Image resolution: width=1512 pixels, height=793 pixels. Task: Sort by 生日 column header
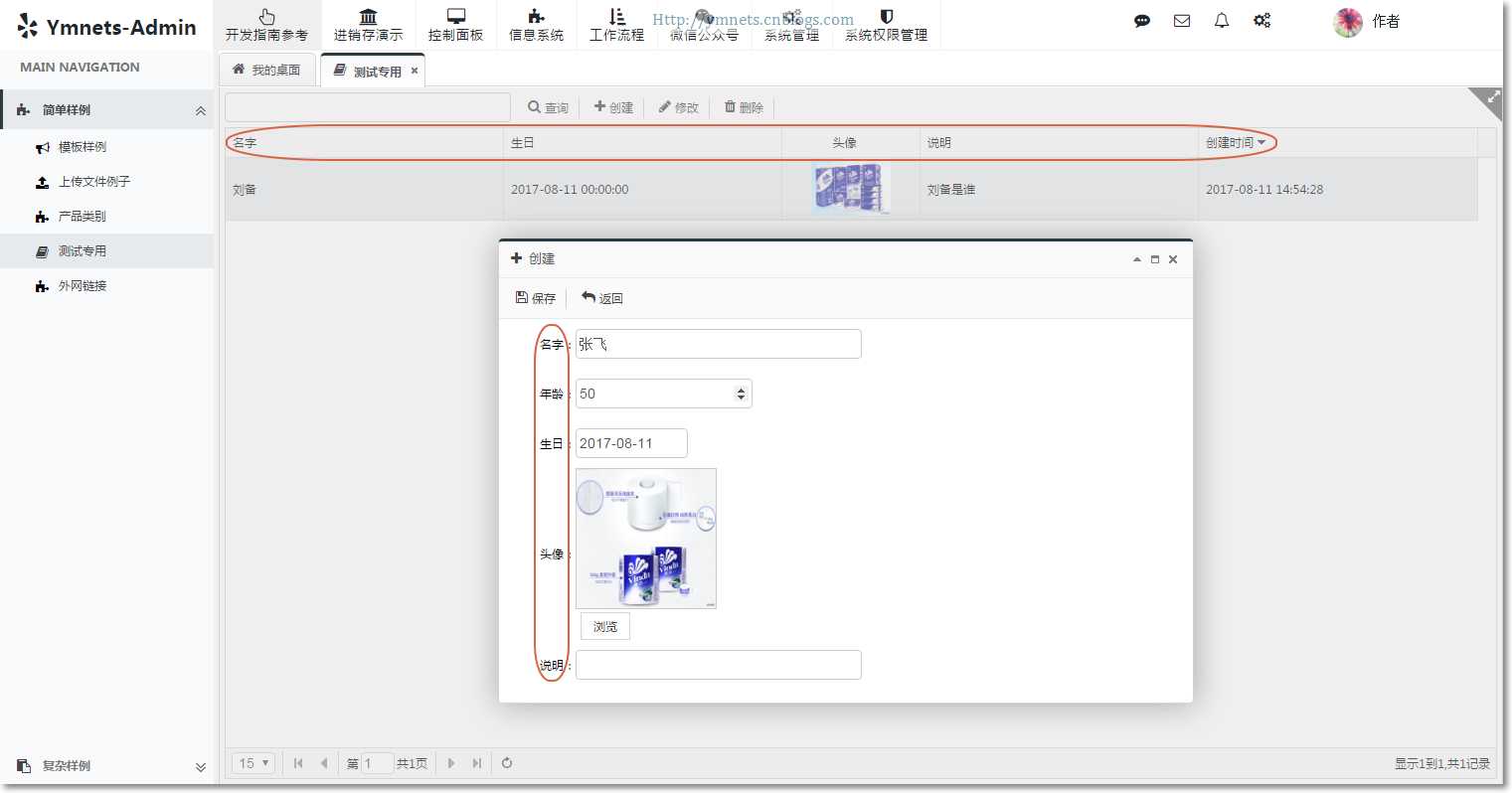pyautogui.click(x=642, y=143)
